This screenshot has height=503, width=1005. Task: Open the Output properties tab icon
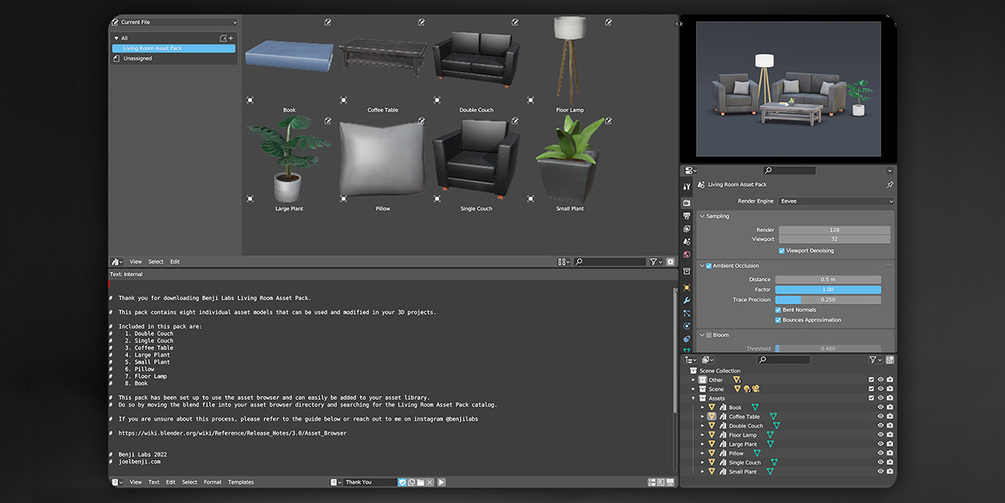[686, 216]
